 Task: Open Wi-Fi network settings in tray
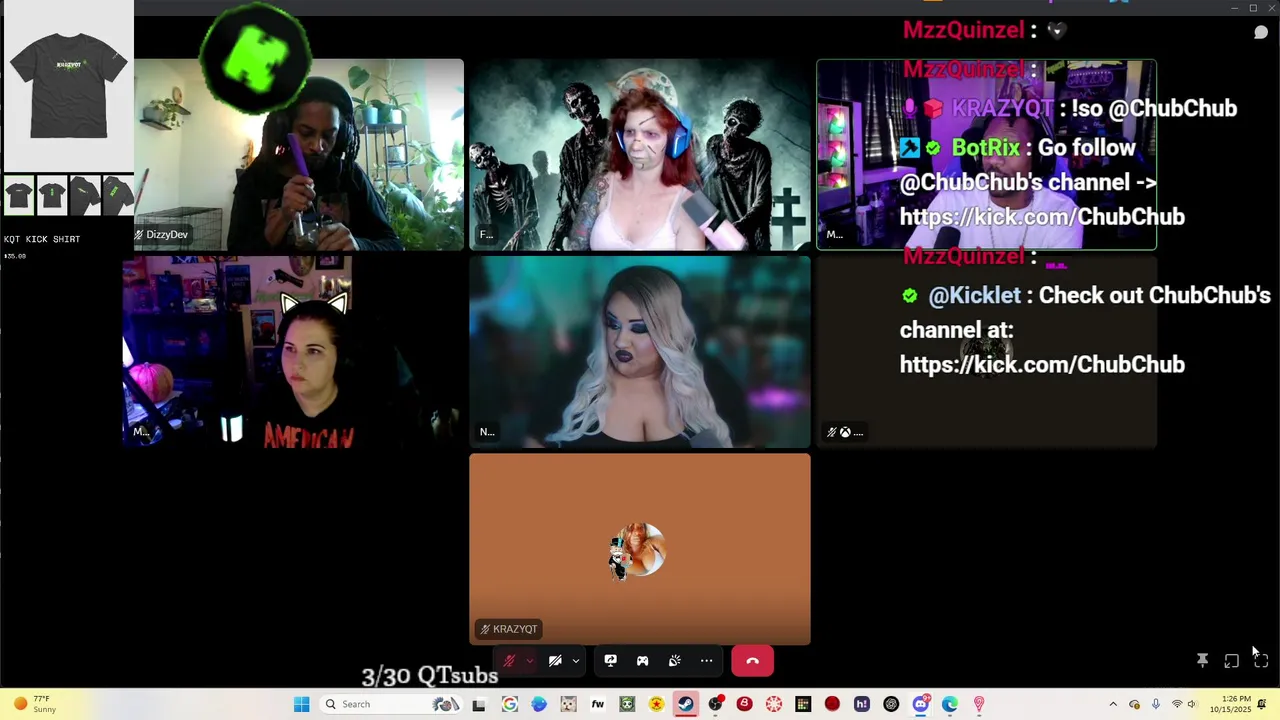click(x=1177, y=704)
